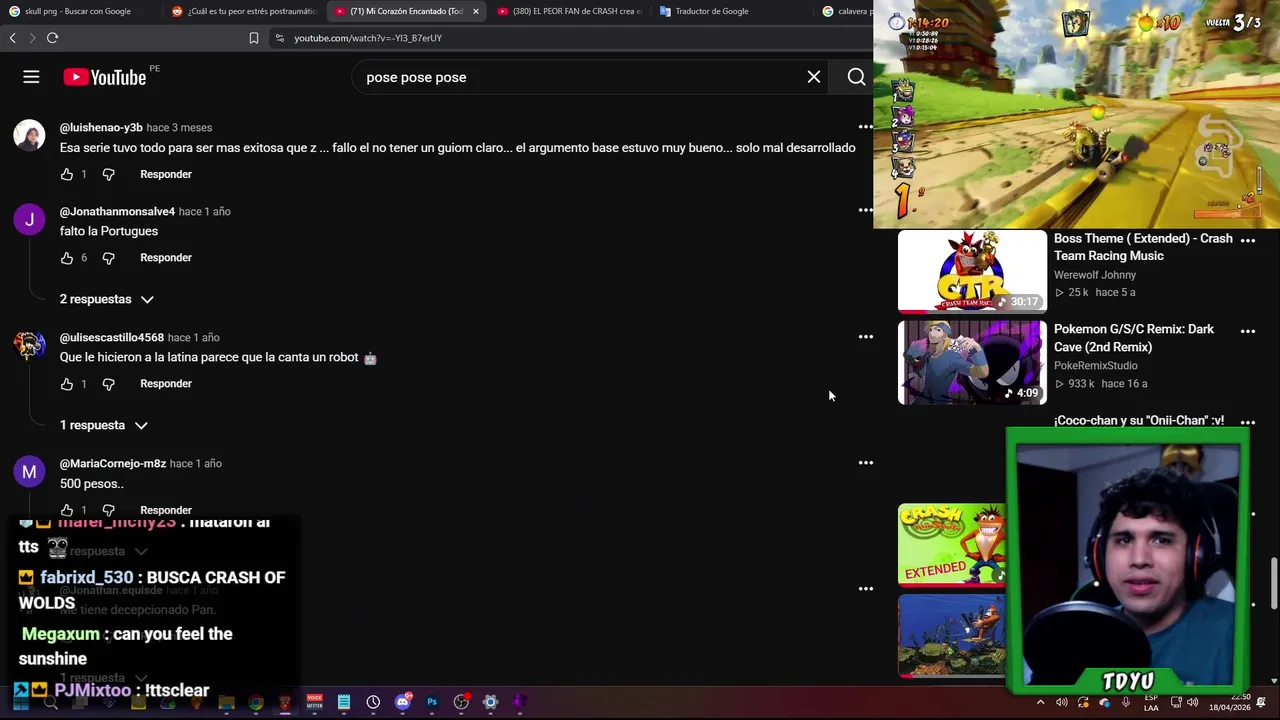Open options menu for @ulisescastillo4568 comment
The image size is (1280, 720).
coord(866,337)
